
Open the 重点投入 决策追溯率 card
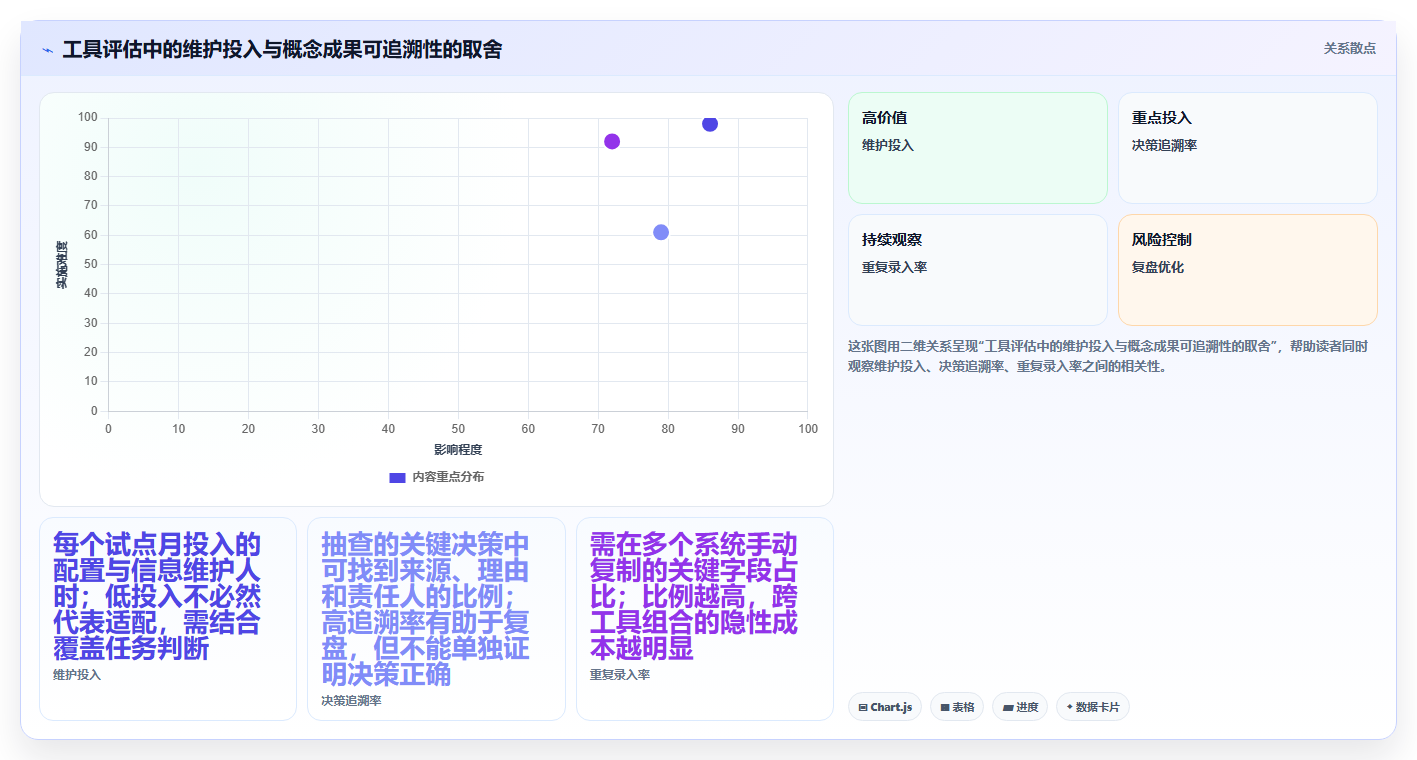[x=1247, y=148]
